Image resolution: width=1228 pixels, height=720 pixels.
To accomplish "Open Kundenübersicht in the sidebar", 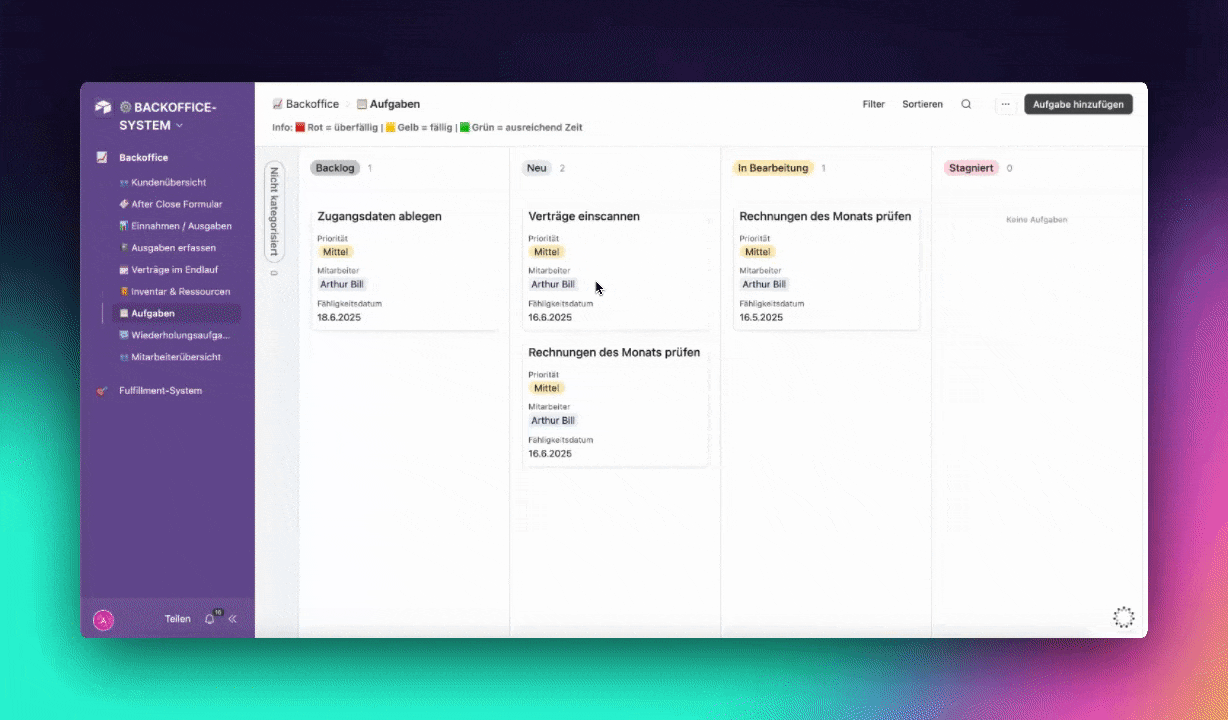I will (x=168, y=182).
